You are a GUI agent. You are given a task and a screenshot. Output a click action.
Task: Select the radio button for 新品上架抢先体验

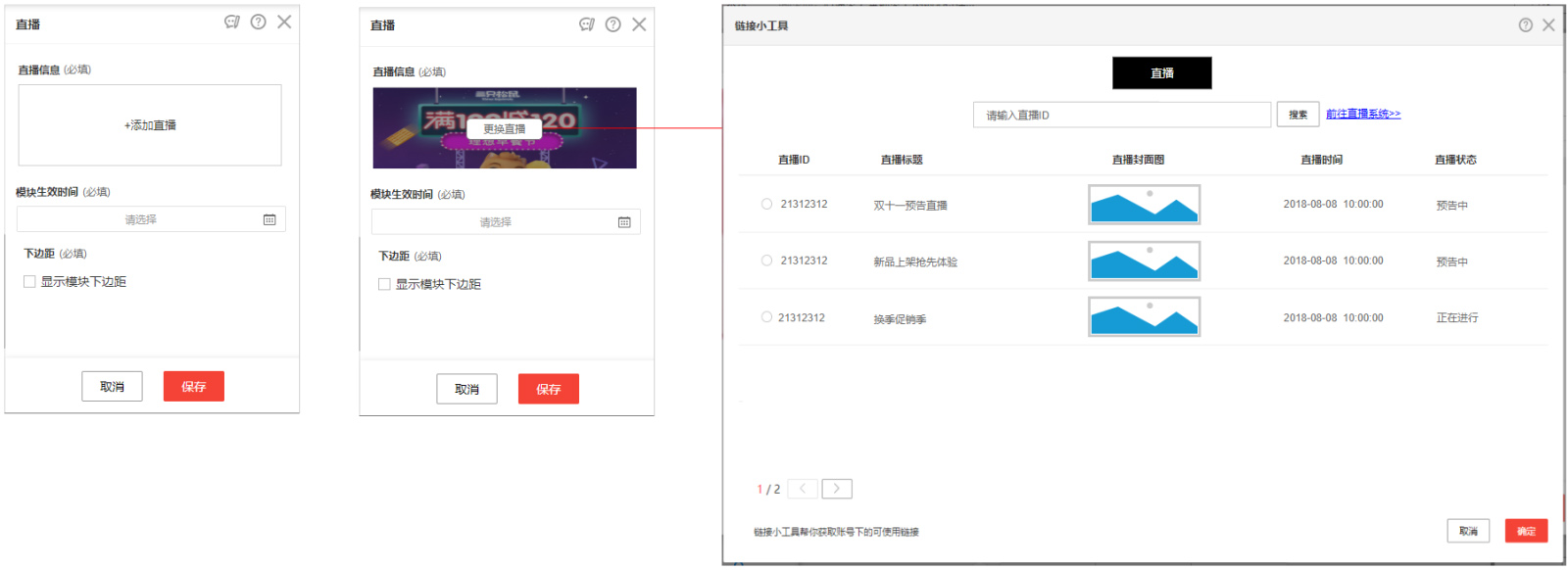coord(766,261)
